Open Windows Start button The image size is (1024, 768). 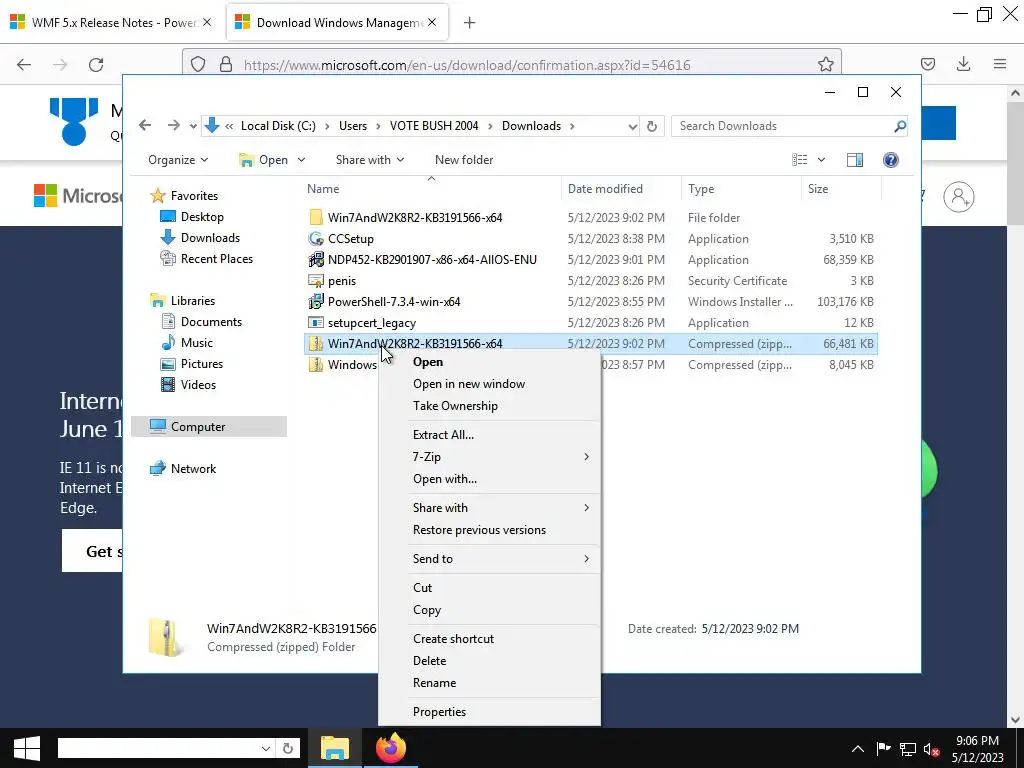click(x=26, y=748)
